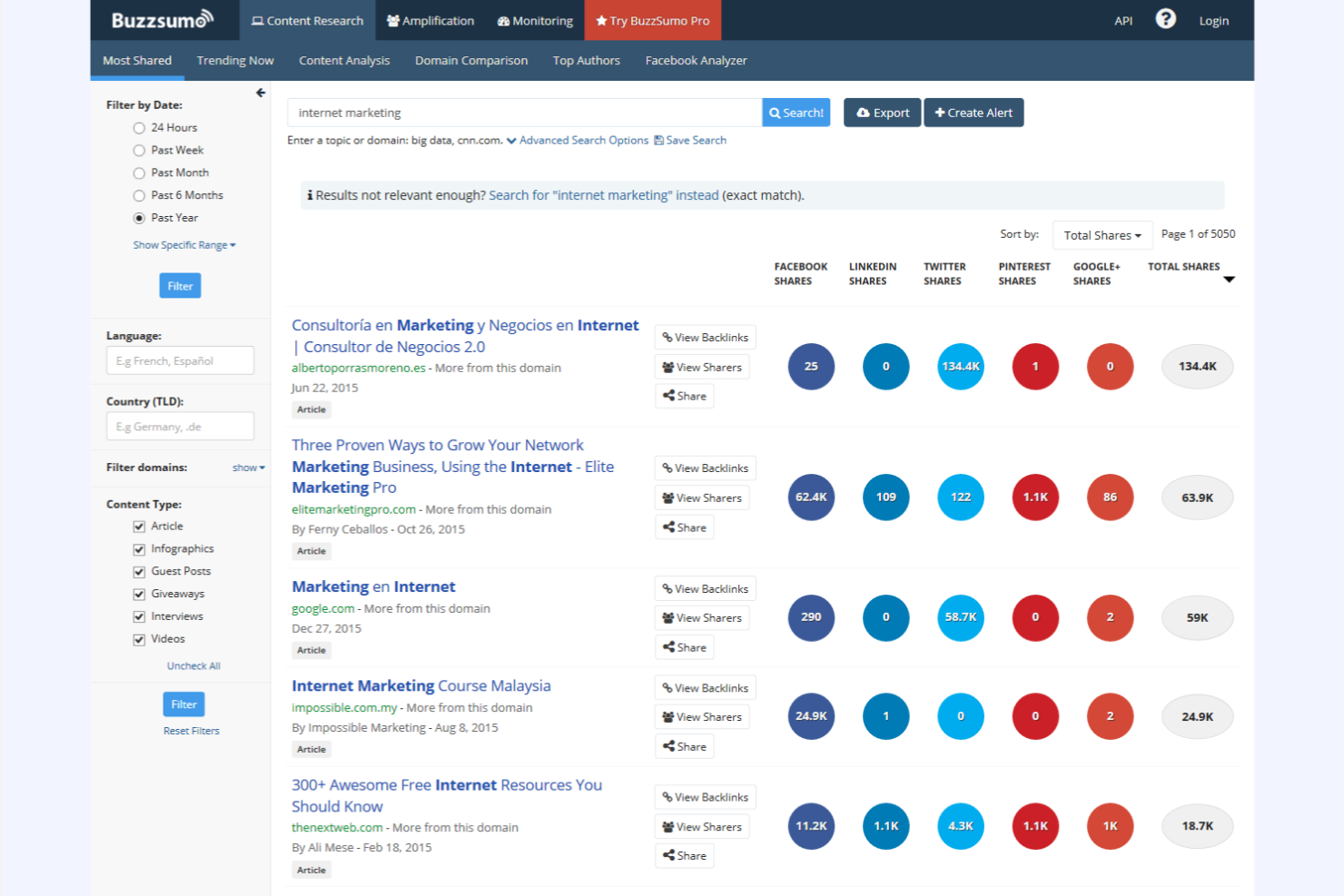This screenshot has width=1344, height=896.
Task: Uncheck the Infographics content type
Action: click(x=139, y=548)
